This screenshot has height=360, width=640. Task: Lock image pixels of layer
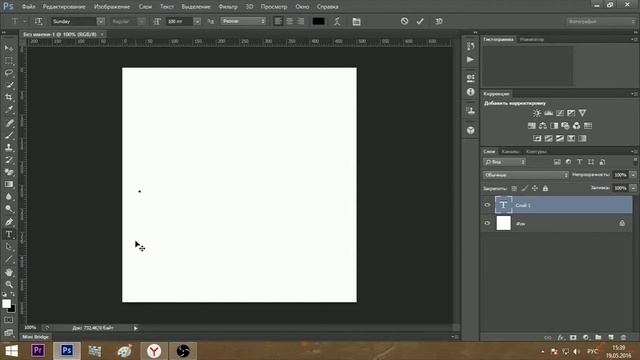click(x=524, y=188)
